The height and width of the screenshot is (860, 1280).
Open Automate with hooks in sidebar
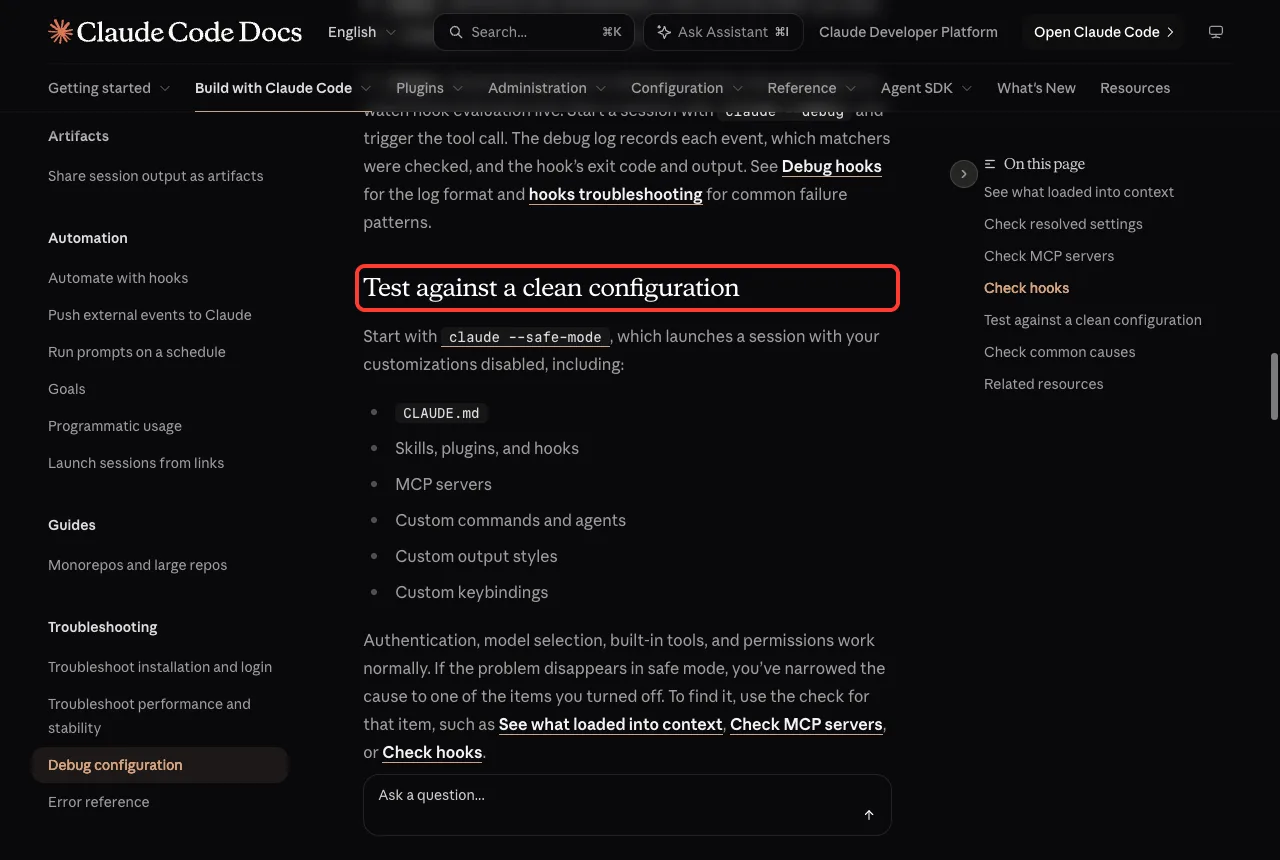click(x=118, y=278)
